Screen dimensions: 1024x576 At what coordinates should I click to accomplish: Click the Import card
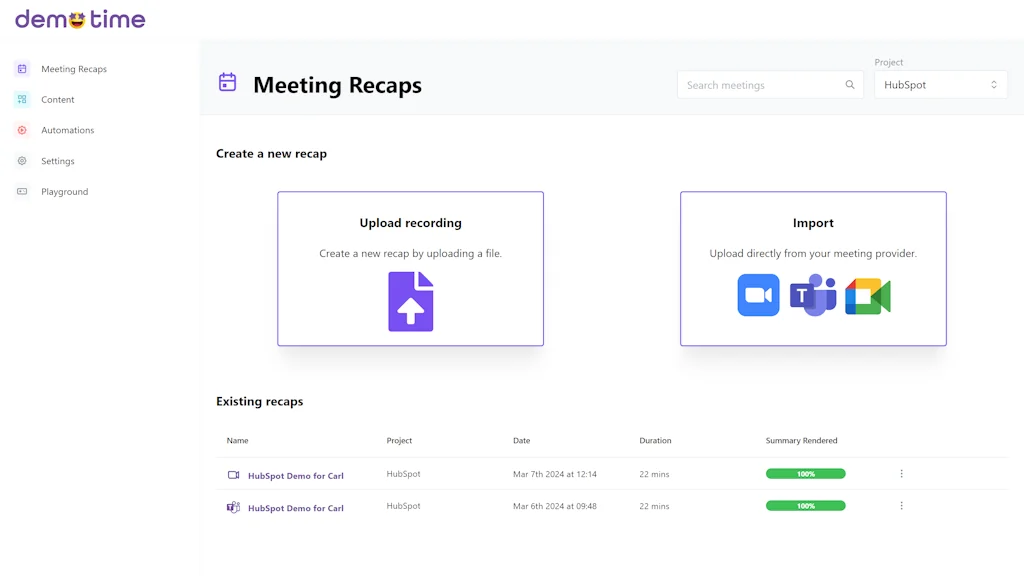tap(813, 268)
